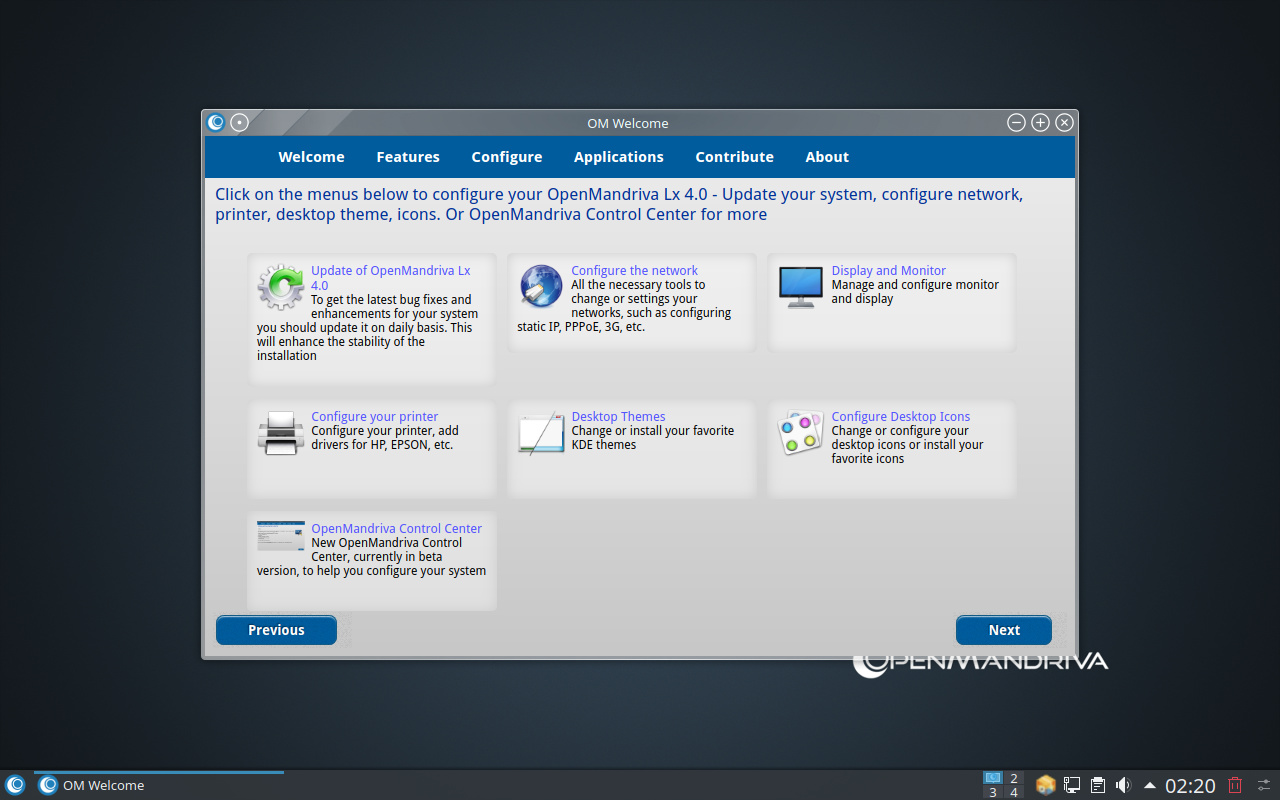This screenshot has width=1280, height=800.
Task: Click the printer icon
Action: click(x=281, y=432)
